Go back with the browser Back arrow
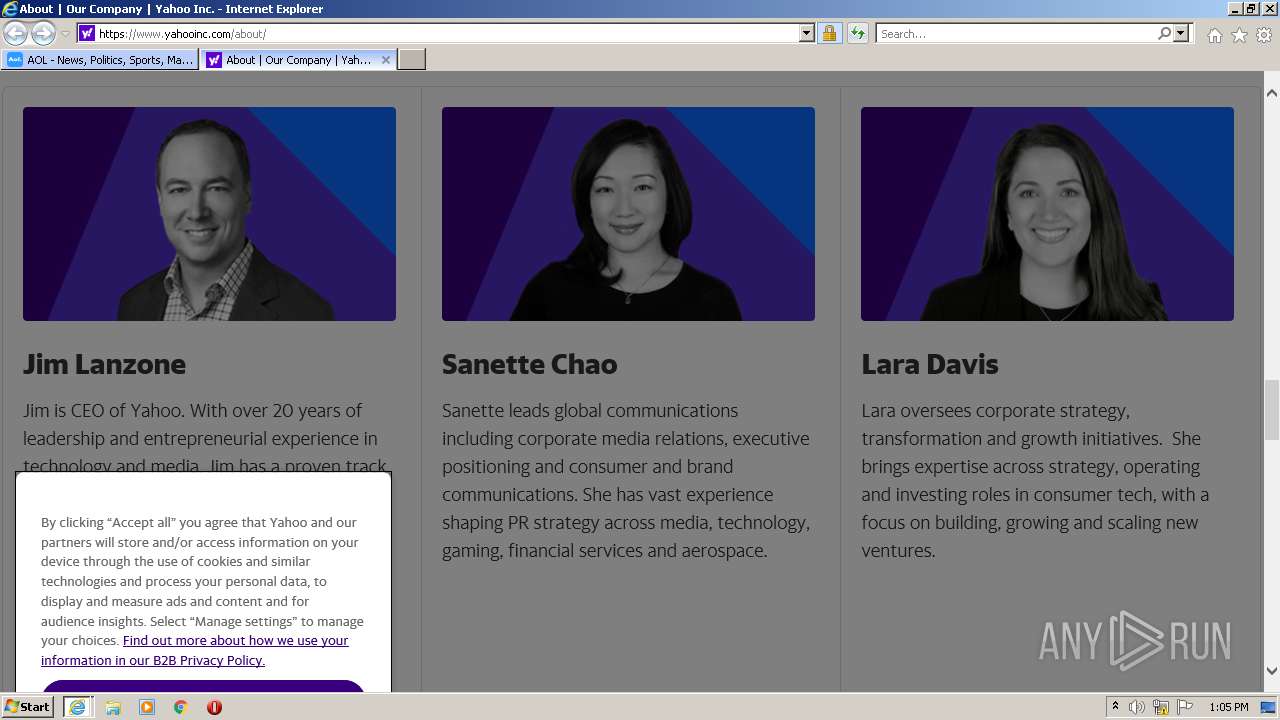 [15, 33]
